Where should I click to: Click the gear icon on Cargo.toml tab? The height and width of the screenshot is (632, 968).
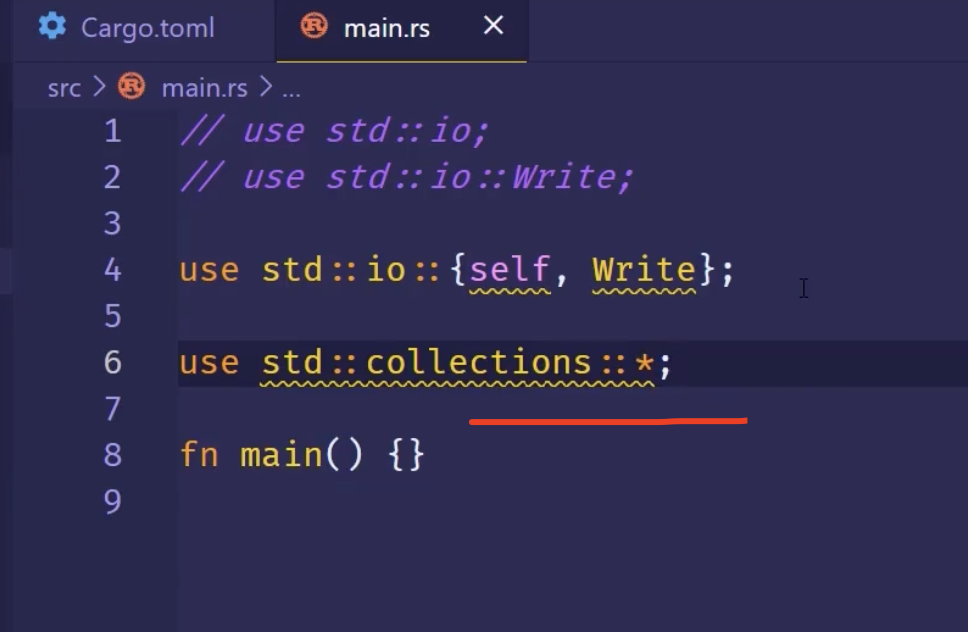52,27
